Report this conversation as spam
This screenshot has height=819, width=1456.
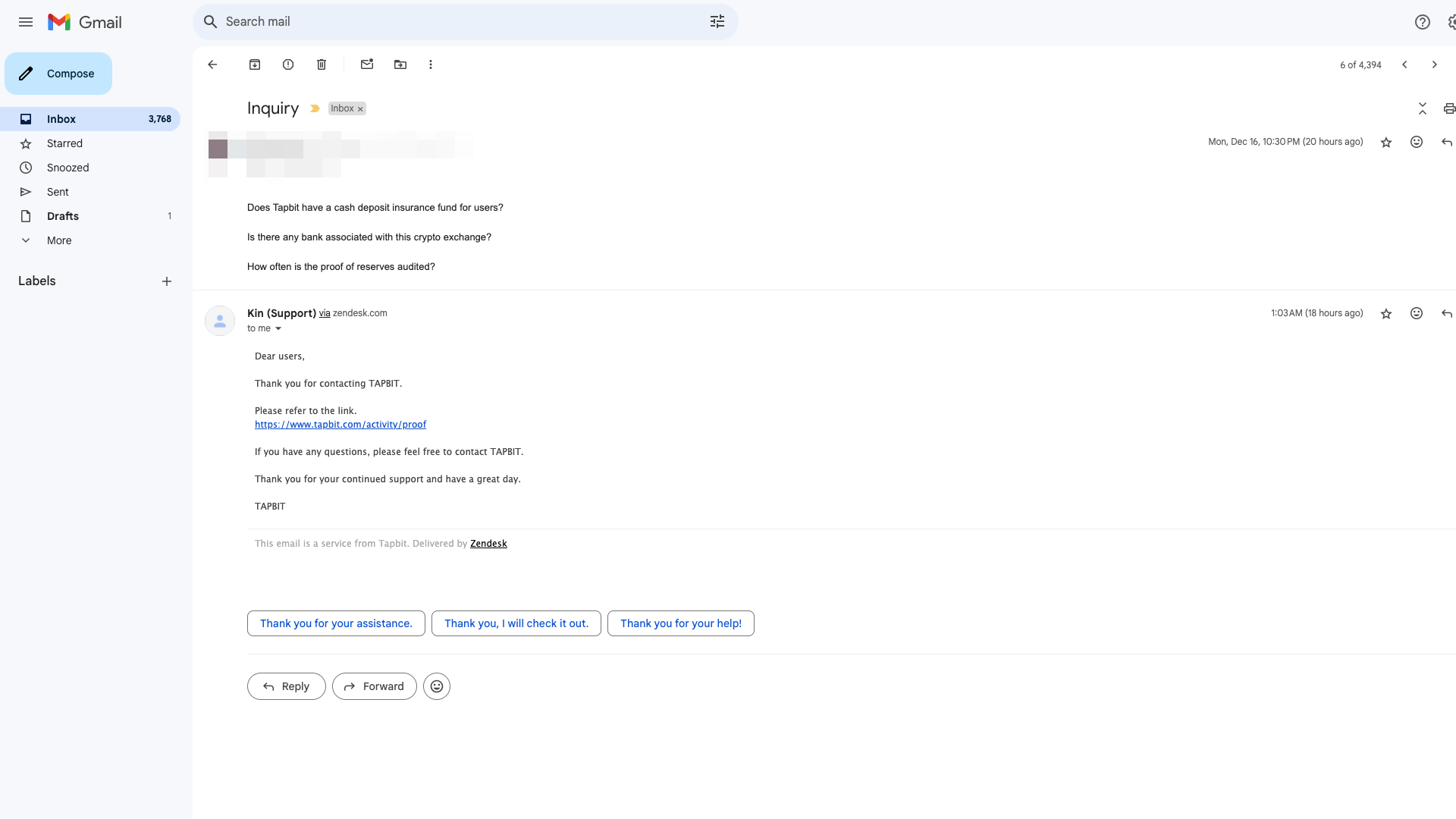(288, 64)
